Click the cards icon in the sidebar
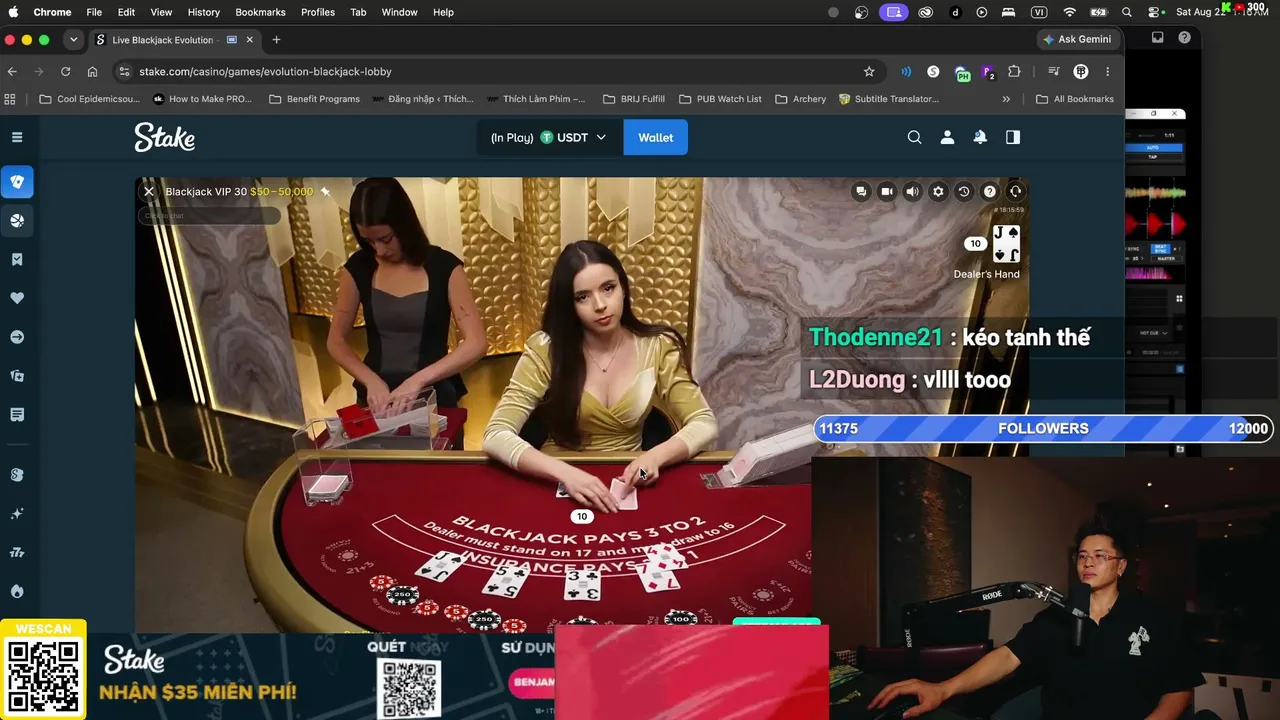 pos(17,376)
